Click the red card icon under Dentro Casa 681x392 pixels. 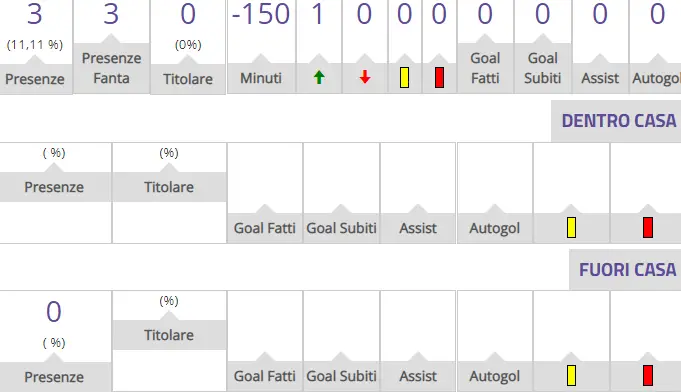click(648, 227)
